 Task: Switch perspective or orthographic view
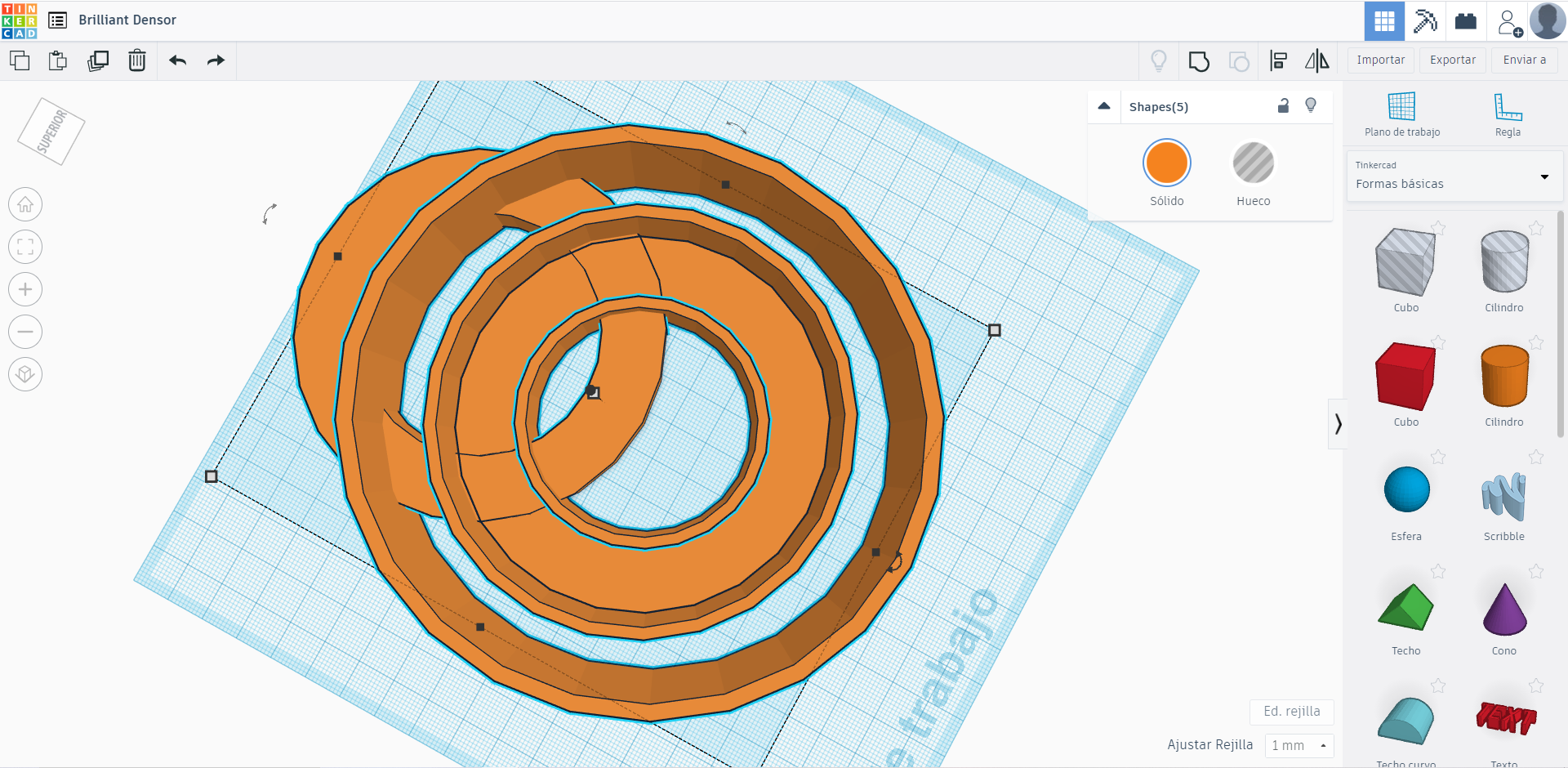point(25,374)
